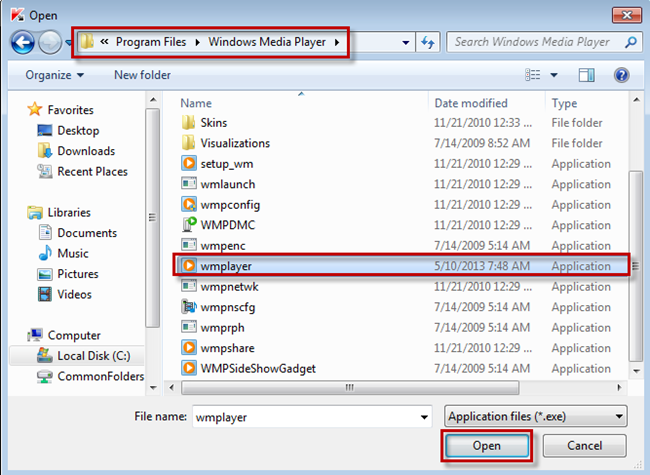Click the wmpnscfg application icon

click(x=189, y=307)
